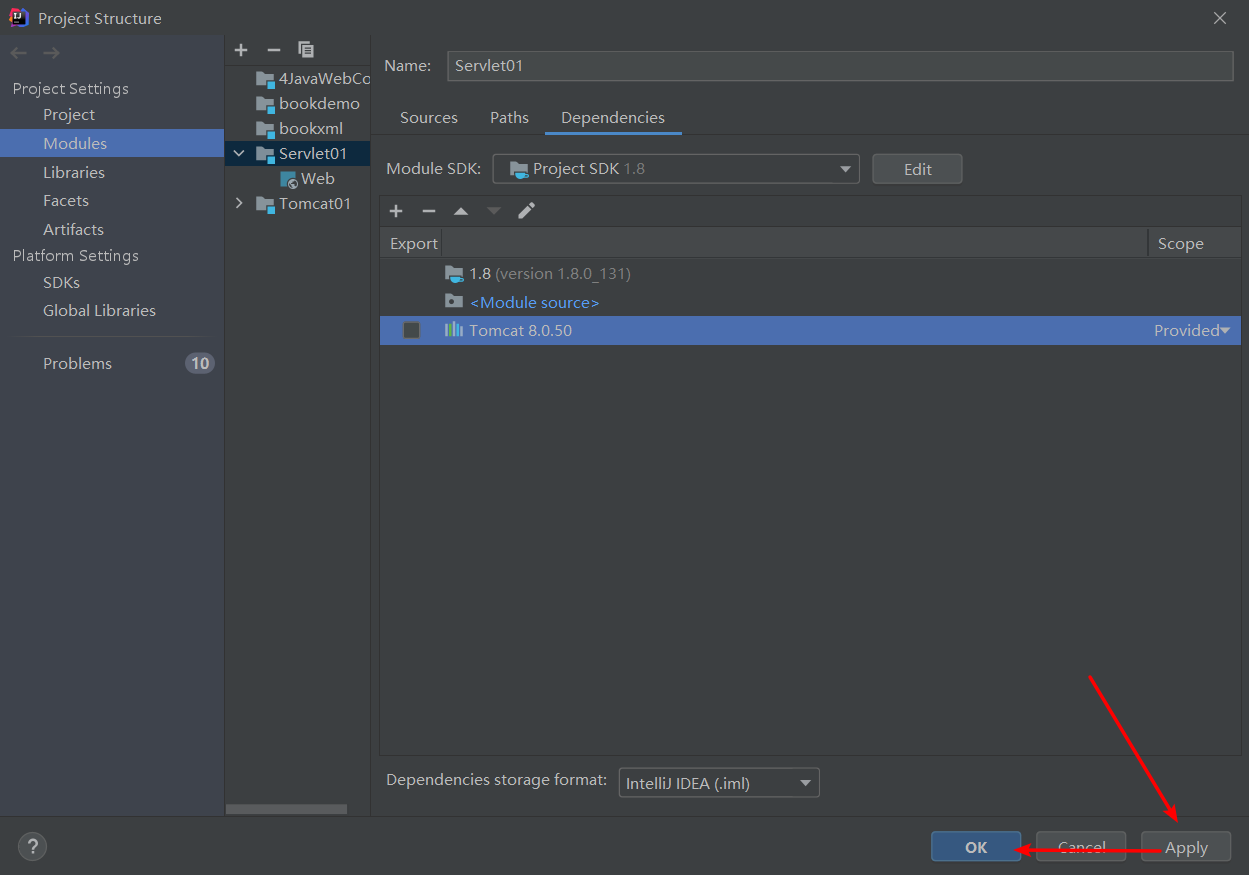Open Facets in the left sidebar
This screenshot has height=875, width=1249.
66,201
